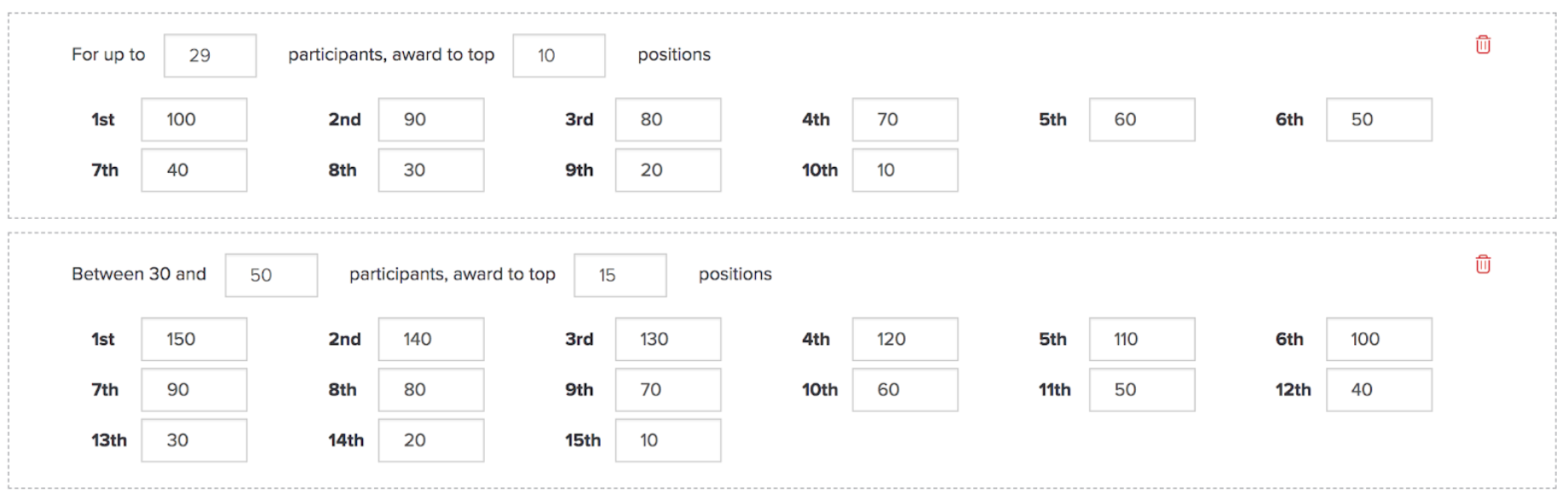
Task: Select second tier 13th place value 30
Action: (x=194, y=439)
